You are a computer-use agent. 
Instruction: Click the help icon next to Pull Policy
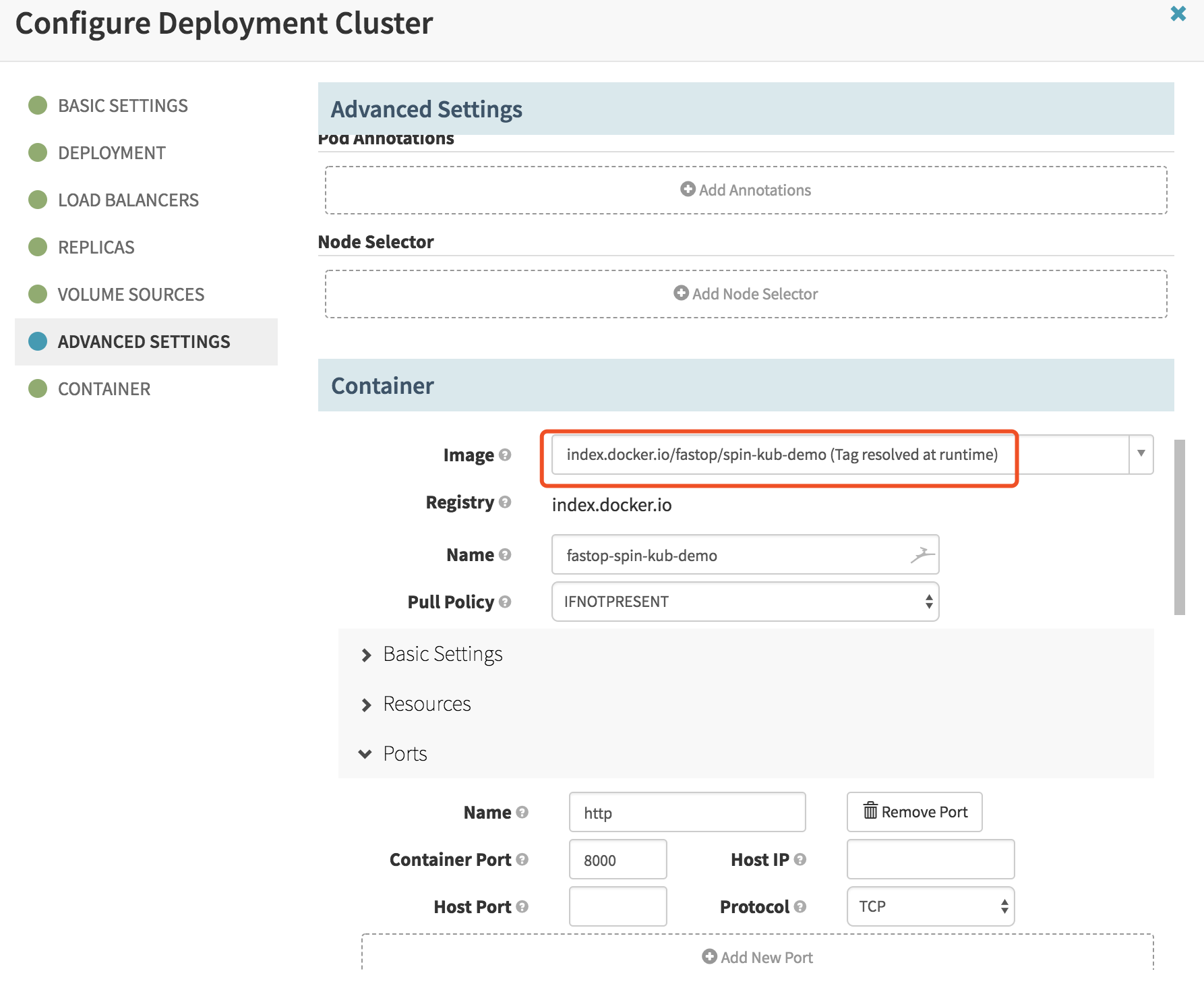505,602
